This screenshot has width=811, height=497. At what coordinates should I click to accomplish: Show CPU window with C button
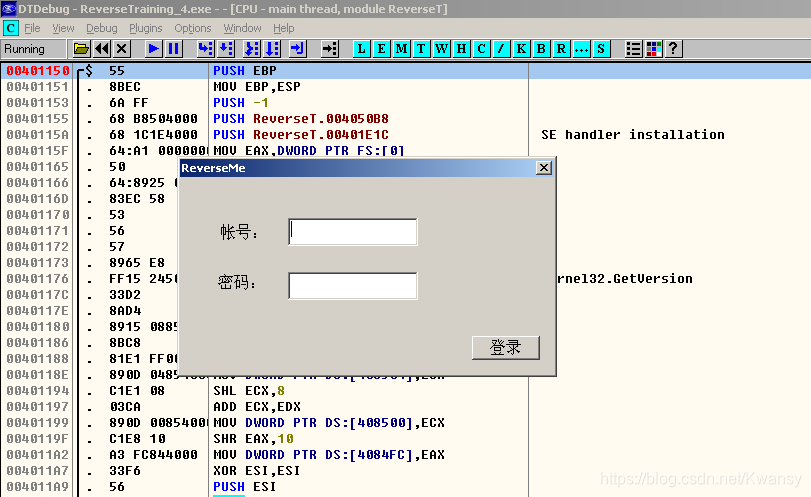click(481, 49)
